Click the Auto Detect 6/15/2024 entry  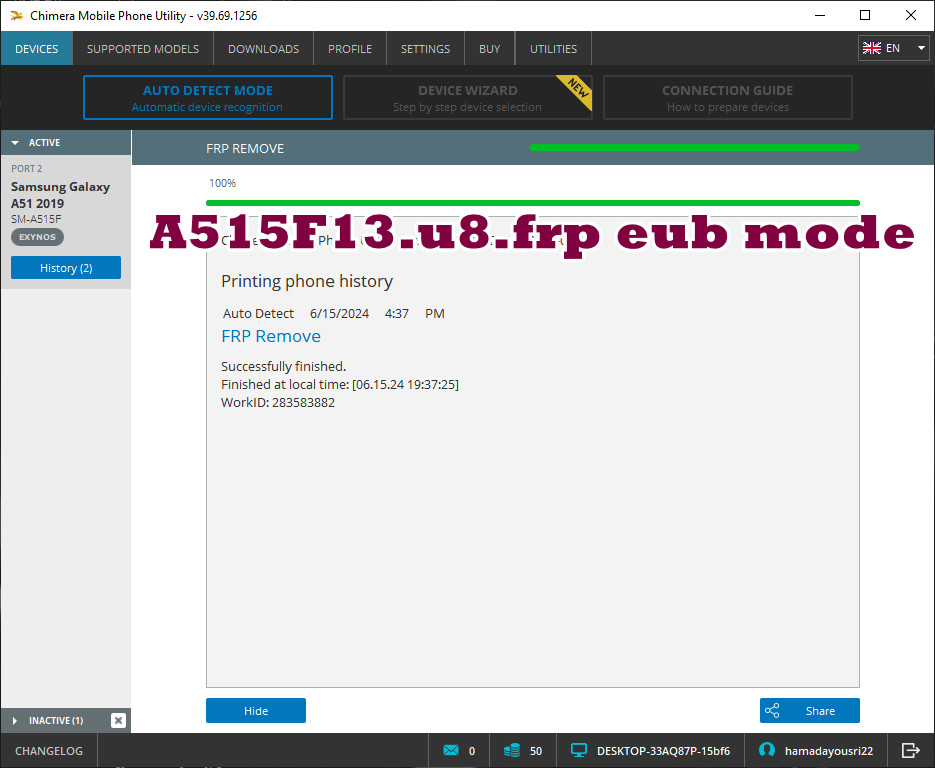tap(334, 314)
